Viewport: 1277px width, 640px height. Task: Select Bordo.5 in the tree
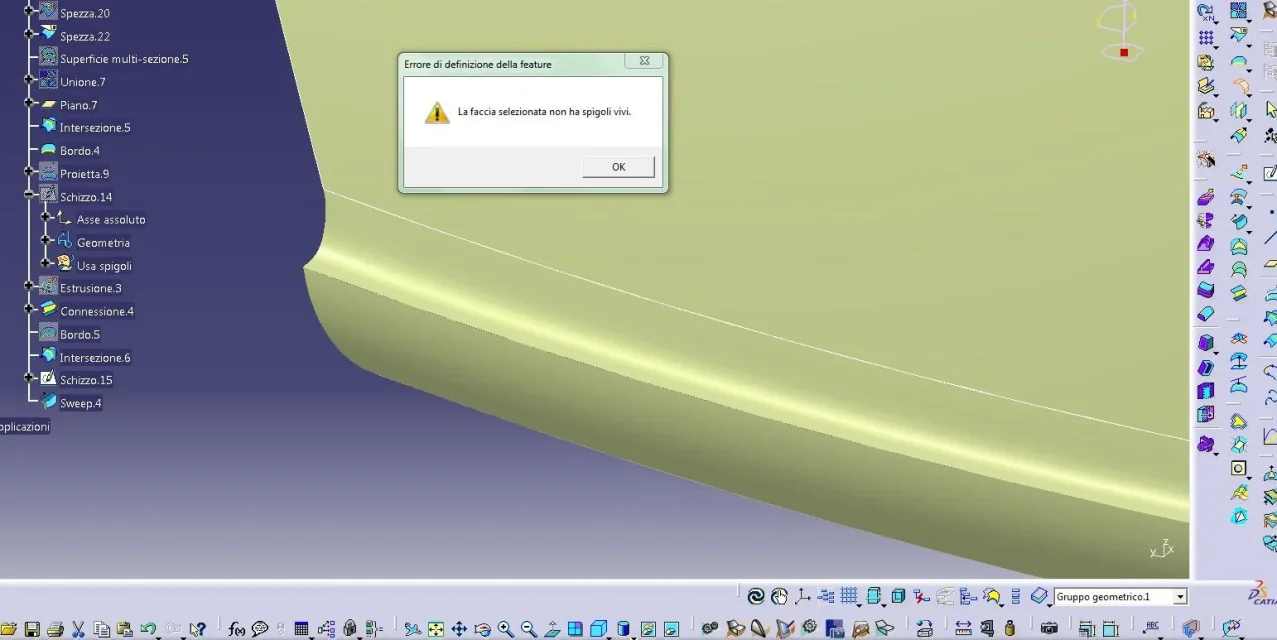pyautogui.click(x=80, y=334)
